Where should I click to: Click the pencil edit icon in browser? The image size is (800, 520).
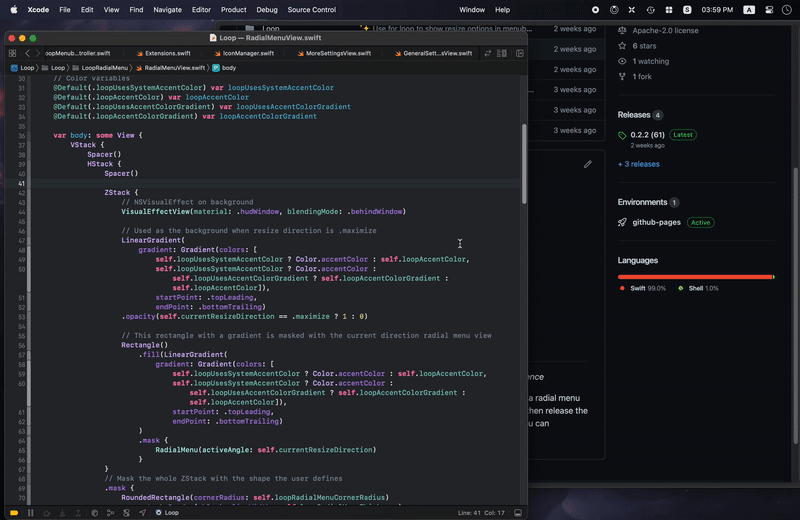pos(588,164)
